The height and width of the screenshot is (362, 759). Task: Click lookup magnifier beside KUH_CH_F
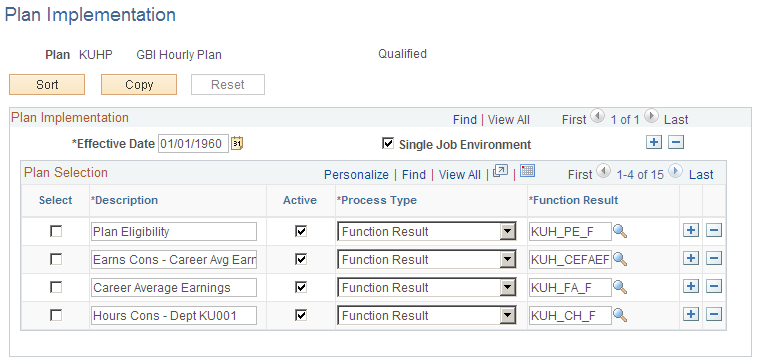click(x=620, y=316)
